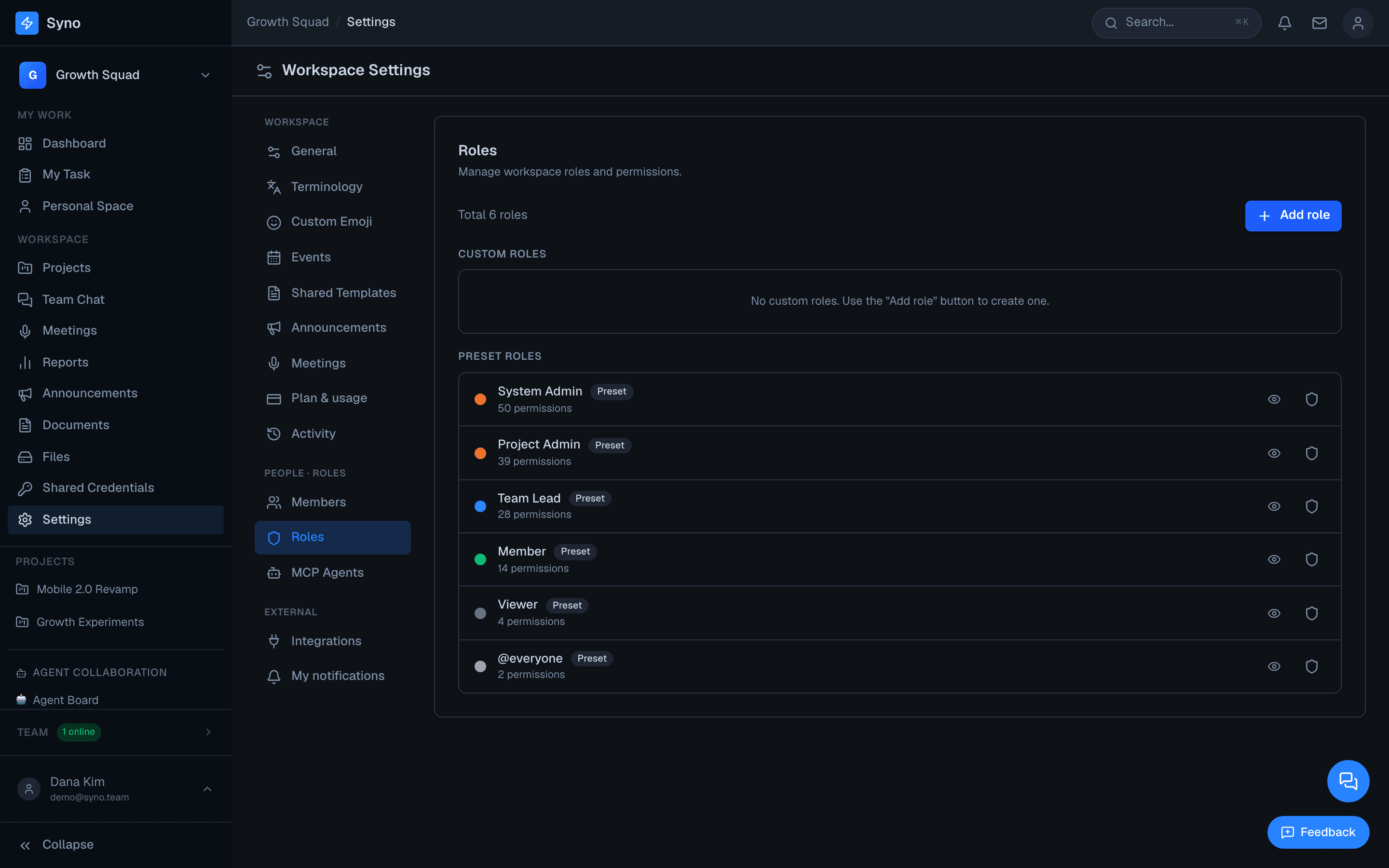Click the Add role button
The image size is (1389, 868).
pyautogui.click(x=1293, y=215)
